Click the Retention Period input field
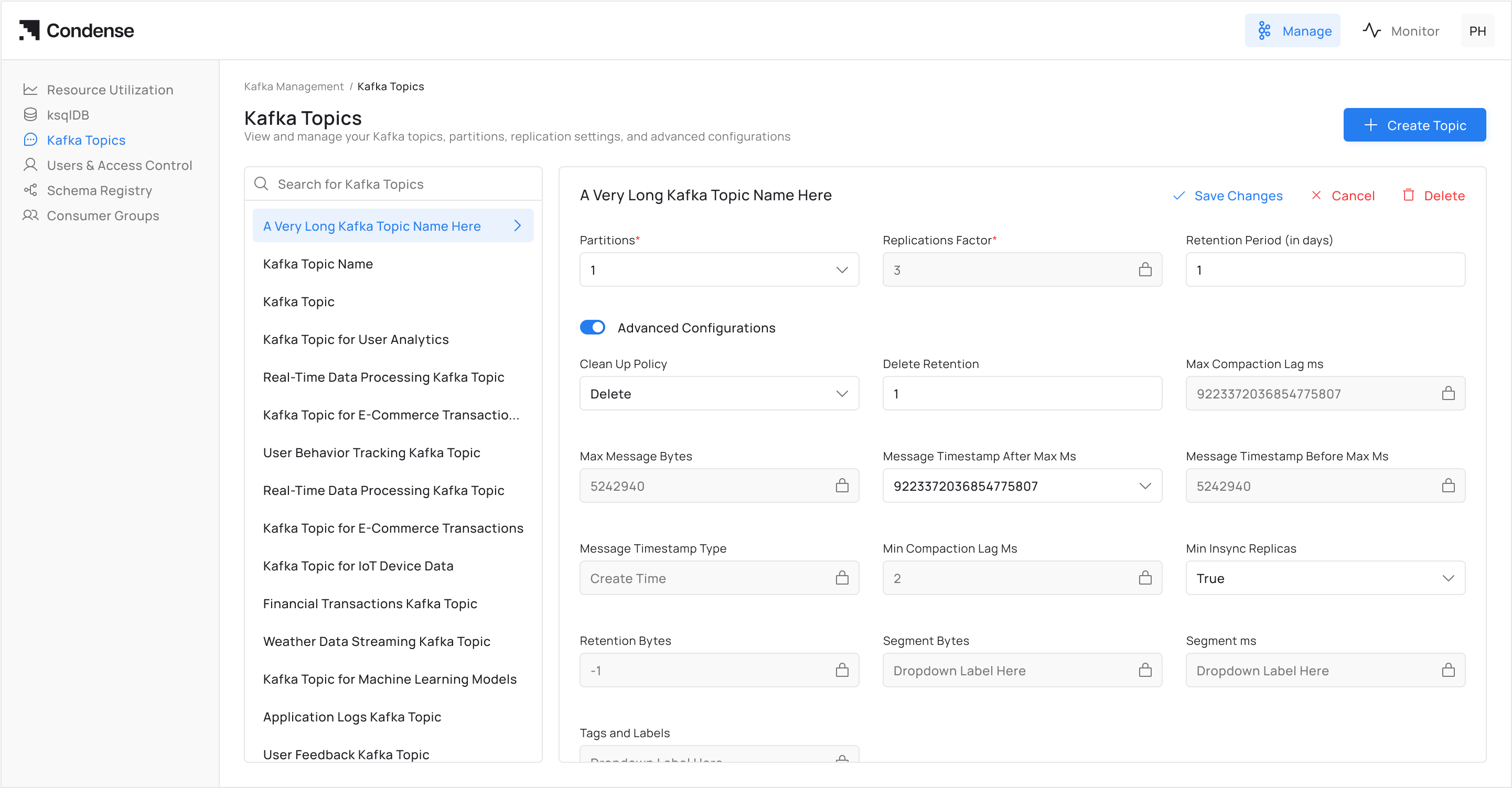This screenshot has height=788, width=1512. pyautogui.click(x=1325, y=270)
